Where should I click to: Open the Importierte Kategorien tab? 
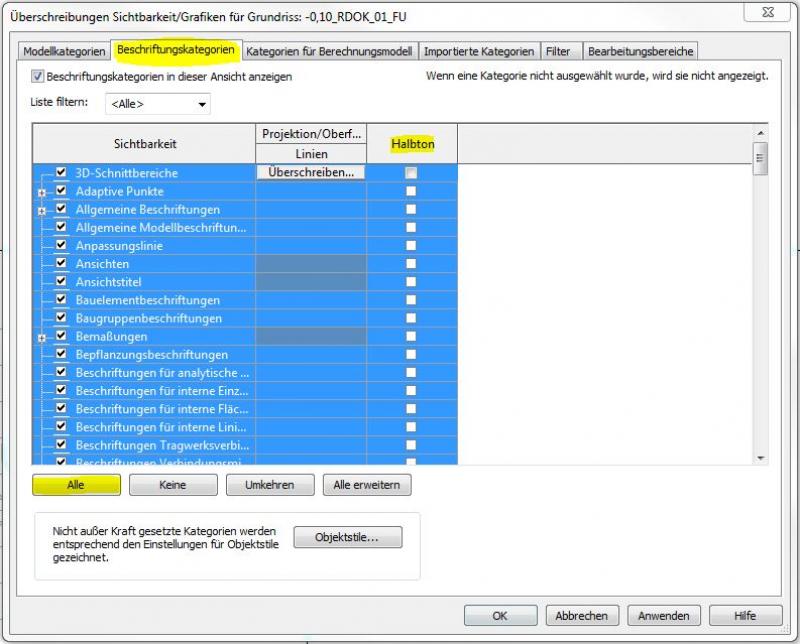coord(479,51)
